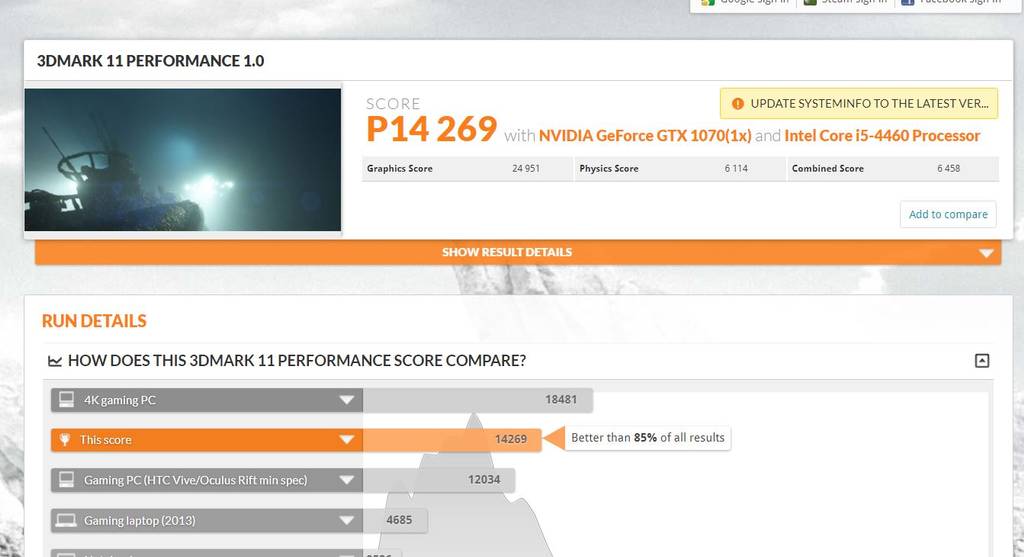The width and height of the screenshot is (1024, 557).
Task: Click the 4K gaming PC monitor icon
Action: pos(67,400)
